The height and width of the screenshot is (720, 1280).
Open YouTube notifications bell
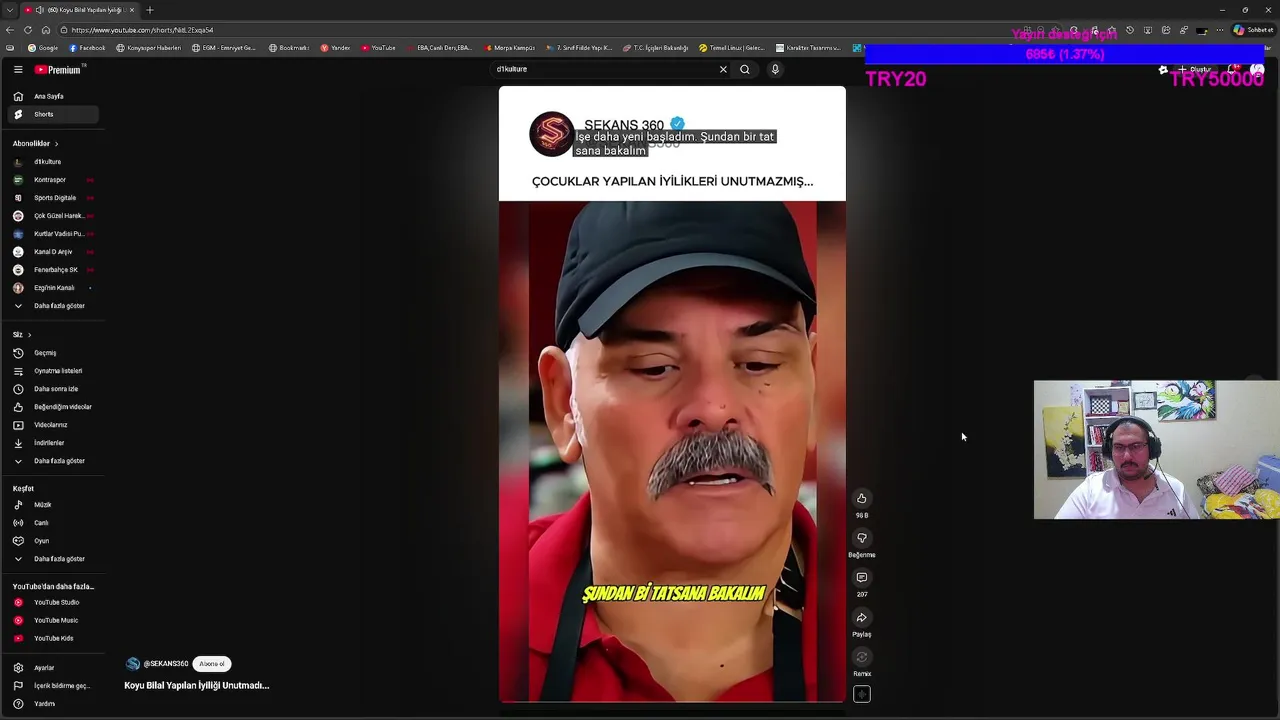[x=1233, y=70]
